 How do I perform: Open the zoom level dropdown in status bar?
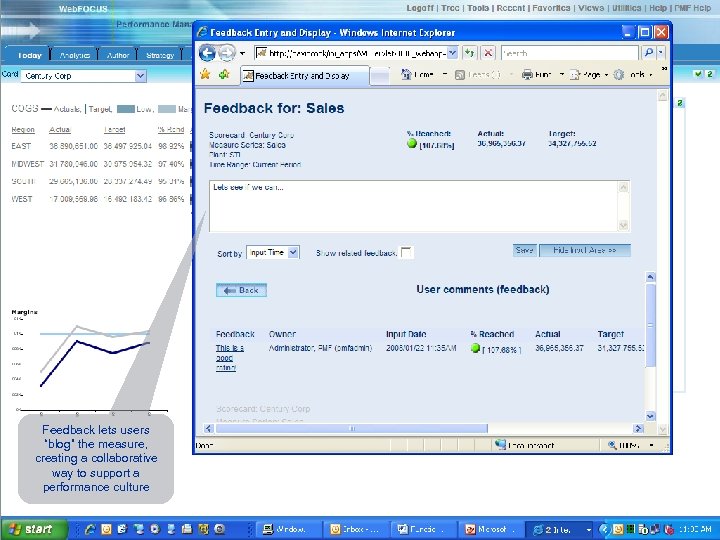[x=652, y=445]
